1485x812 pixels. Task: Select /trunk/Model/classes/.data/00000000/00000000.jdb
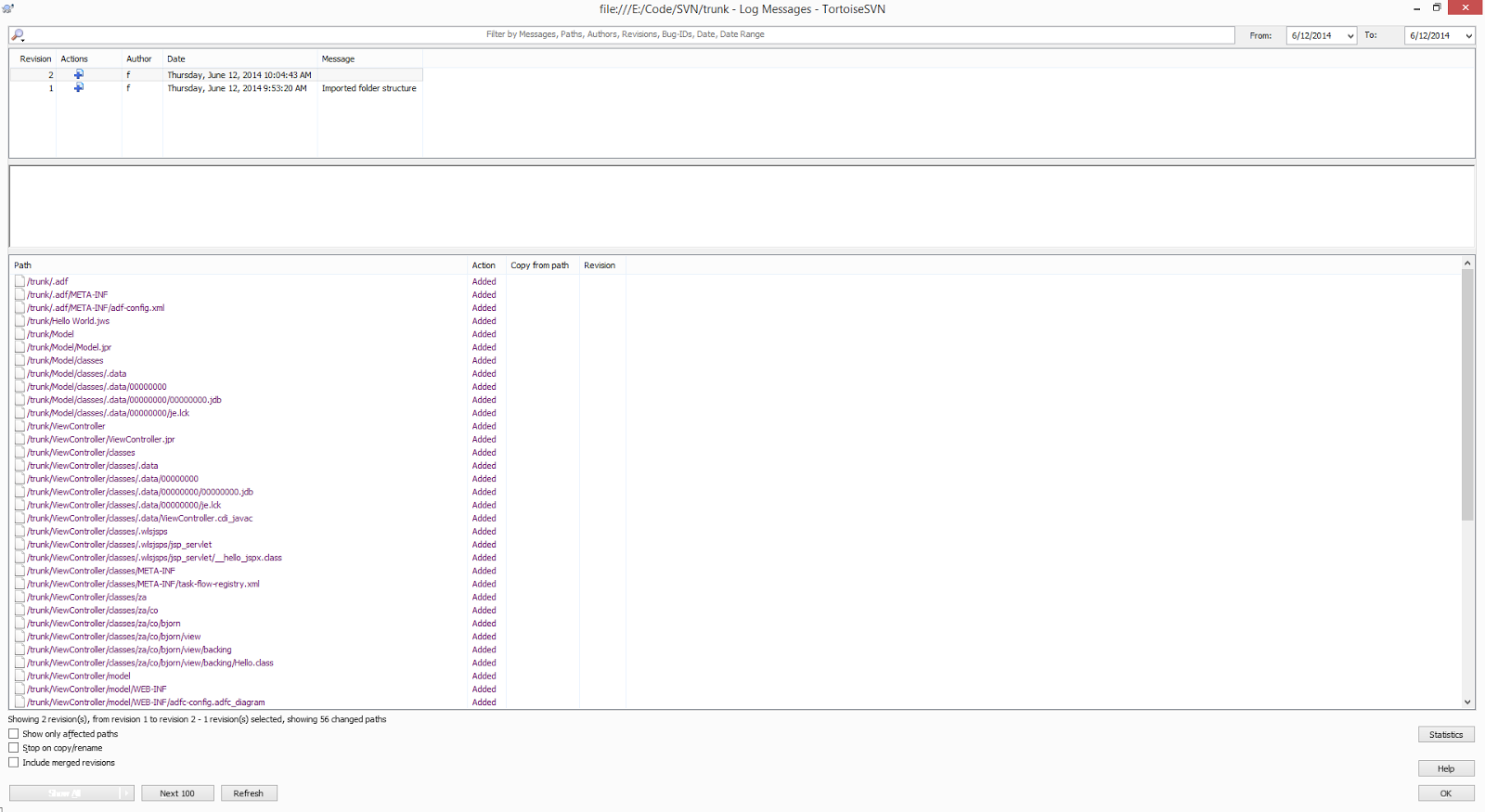[124, 400]
